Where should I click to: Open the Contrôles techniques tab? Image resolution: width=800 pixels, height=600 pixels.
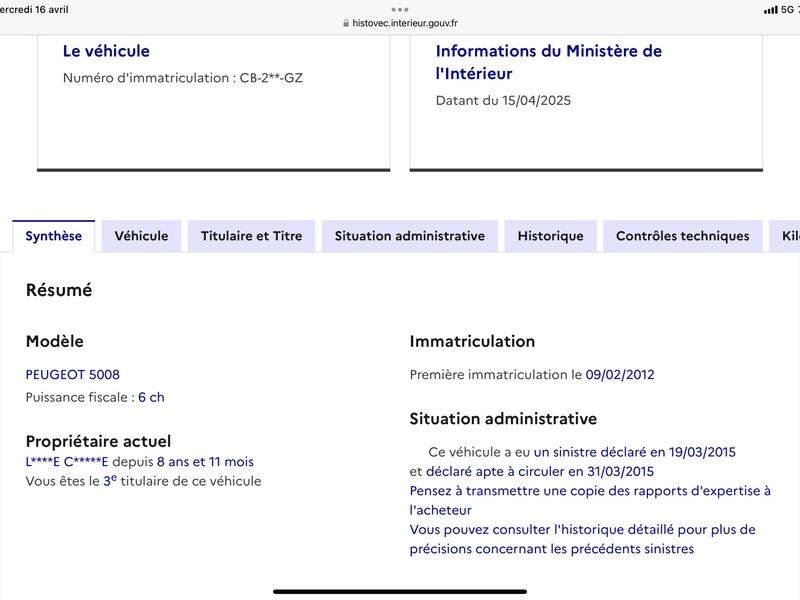683,236
